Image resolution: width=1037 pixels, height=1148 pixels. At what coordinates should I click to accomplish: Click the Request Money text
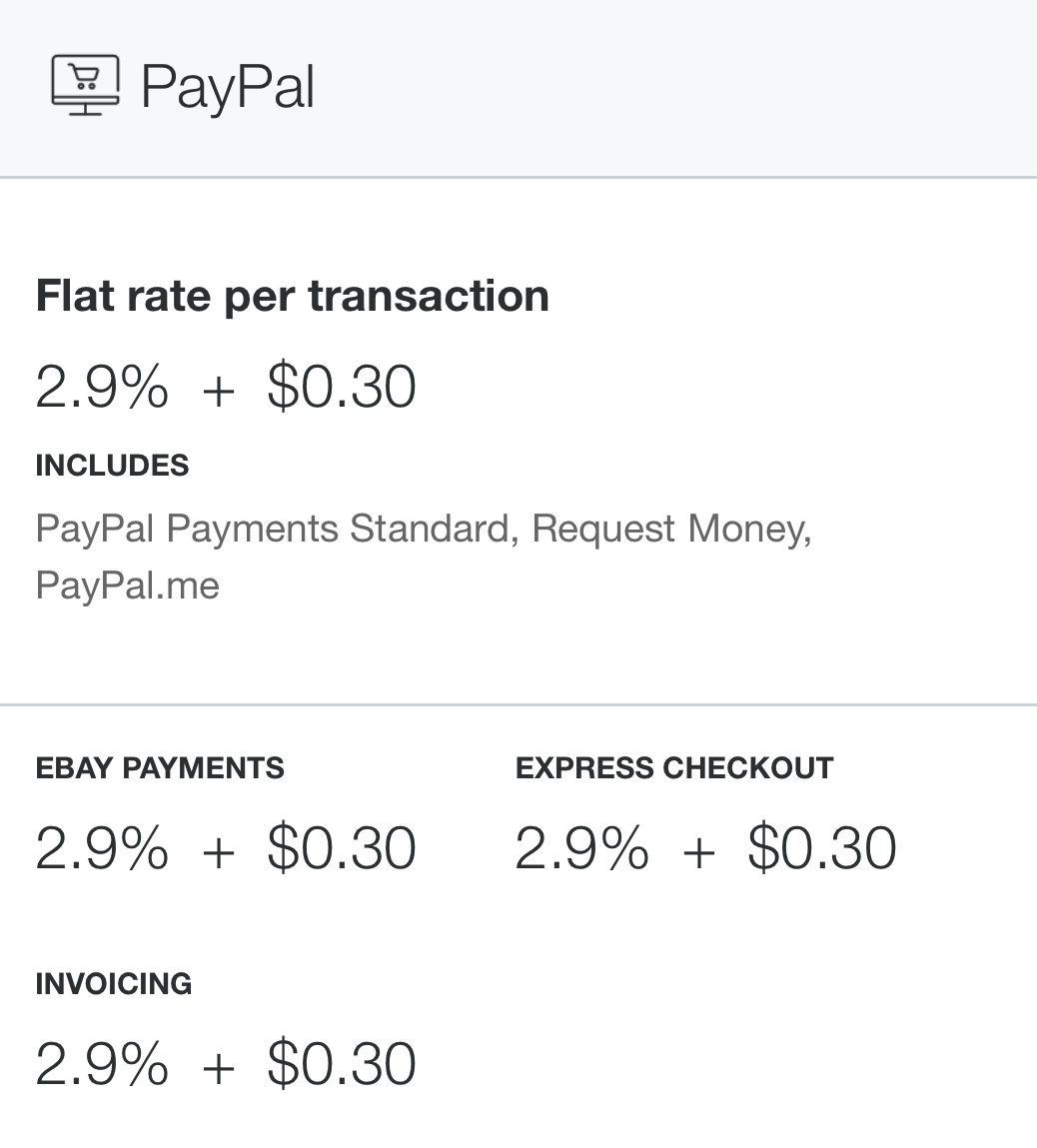pyautogui.click(x=671, y=529)
